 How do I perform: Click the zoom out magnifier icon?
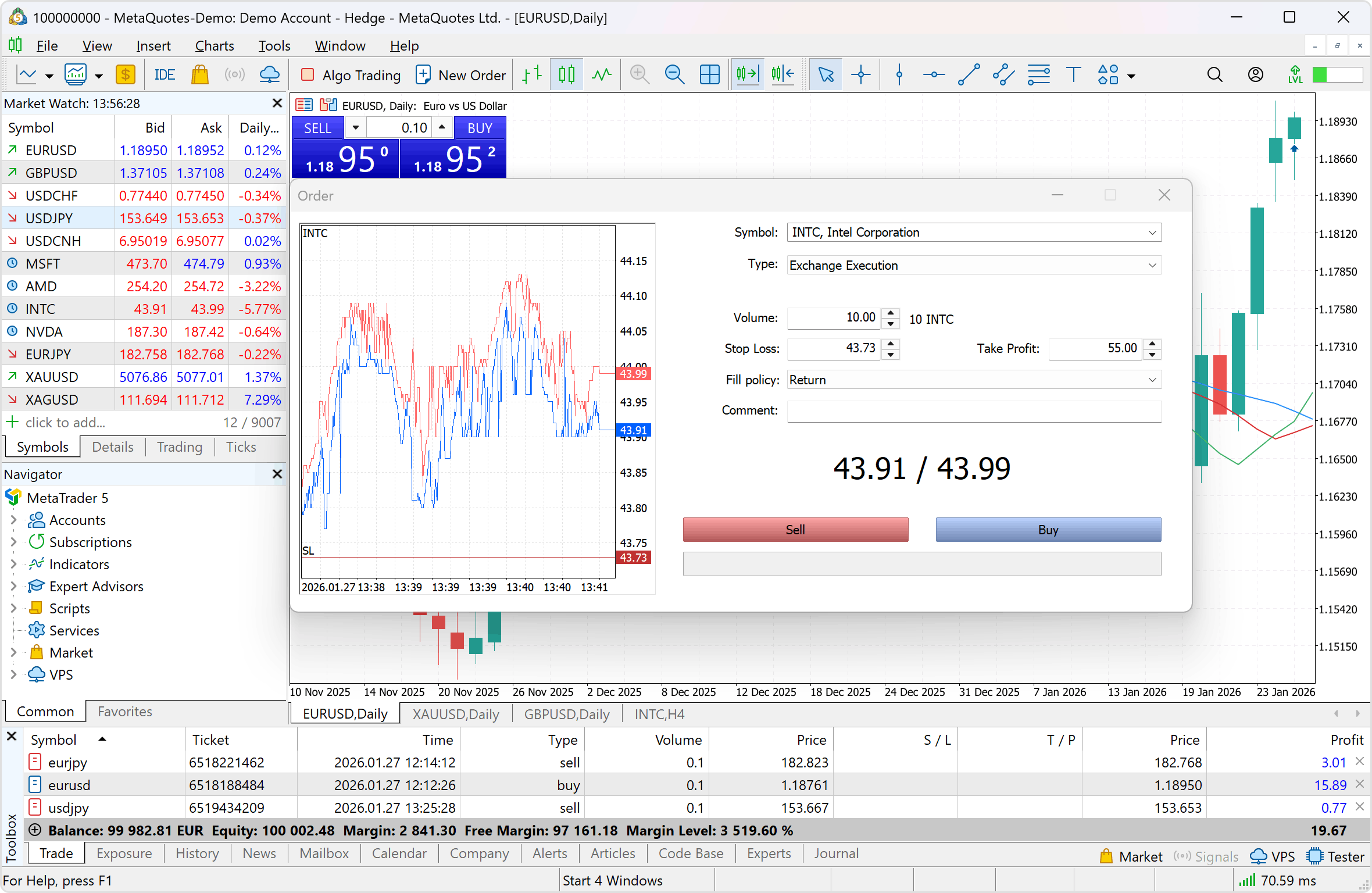pos(674,75)
